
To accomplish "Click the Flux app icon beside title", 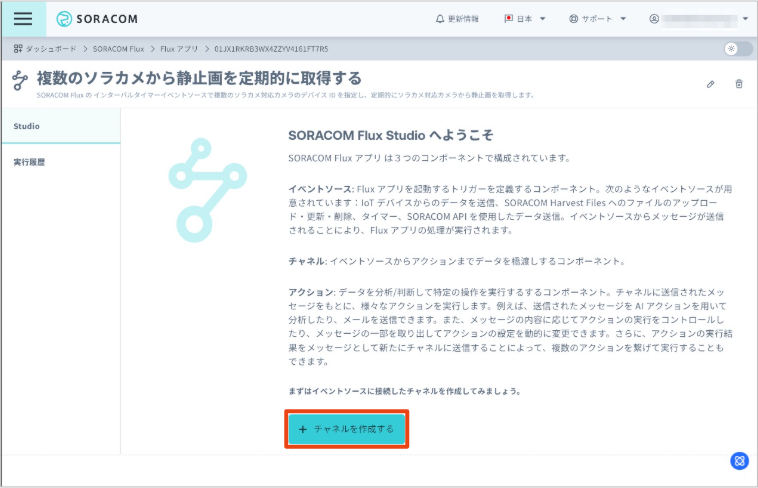I will tap(20, 80).
